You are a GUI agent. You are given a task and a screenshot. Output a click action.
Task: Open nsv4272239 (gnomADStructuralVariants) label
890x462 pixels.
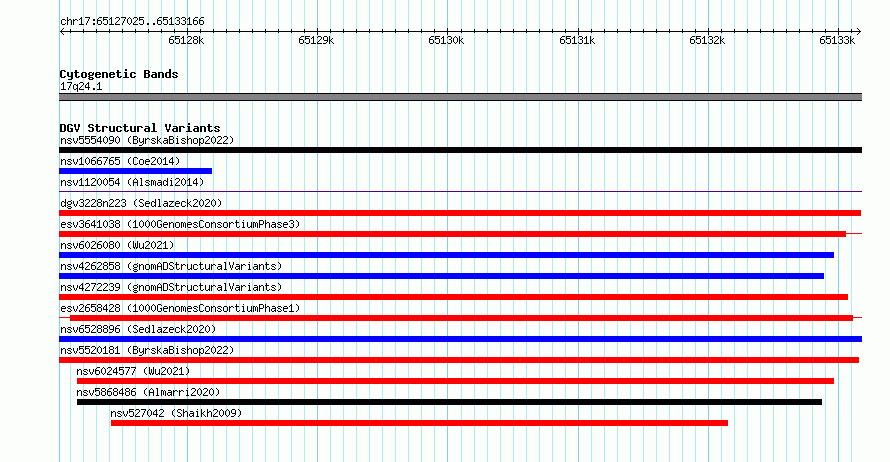click(x=171, y=287)
